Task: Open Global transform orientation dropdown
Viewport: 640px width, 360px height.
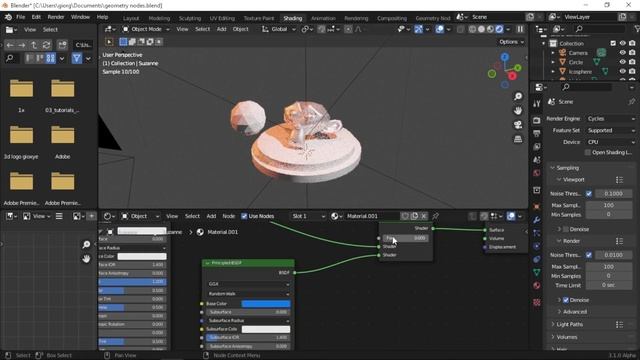Action: point(278,29)
